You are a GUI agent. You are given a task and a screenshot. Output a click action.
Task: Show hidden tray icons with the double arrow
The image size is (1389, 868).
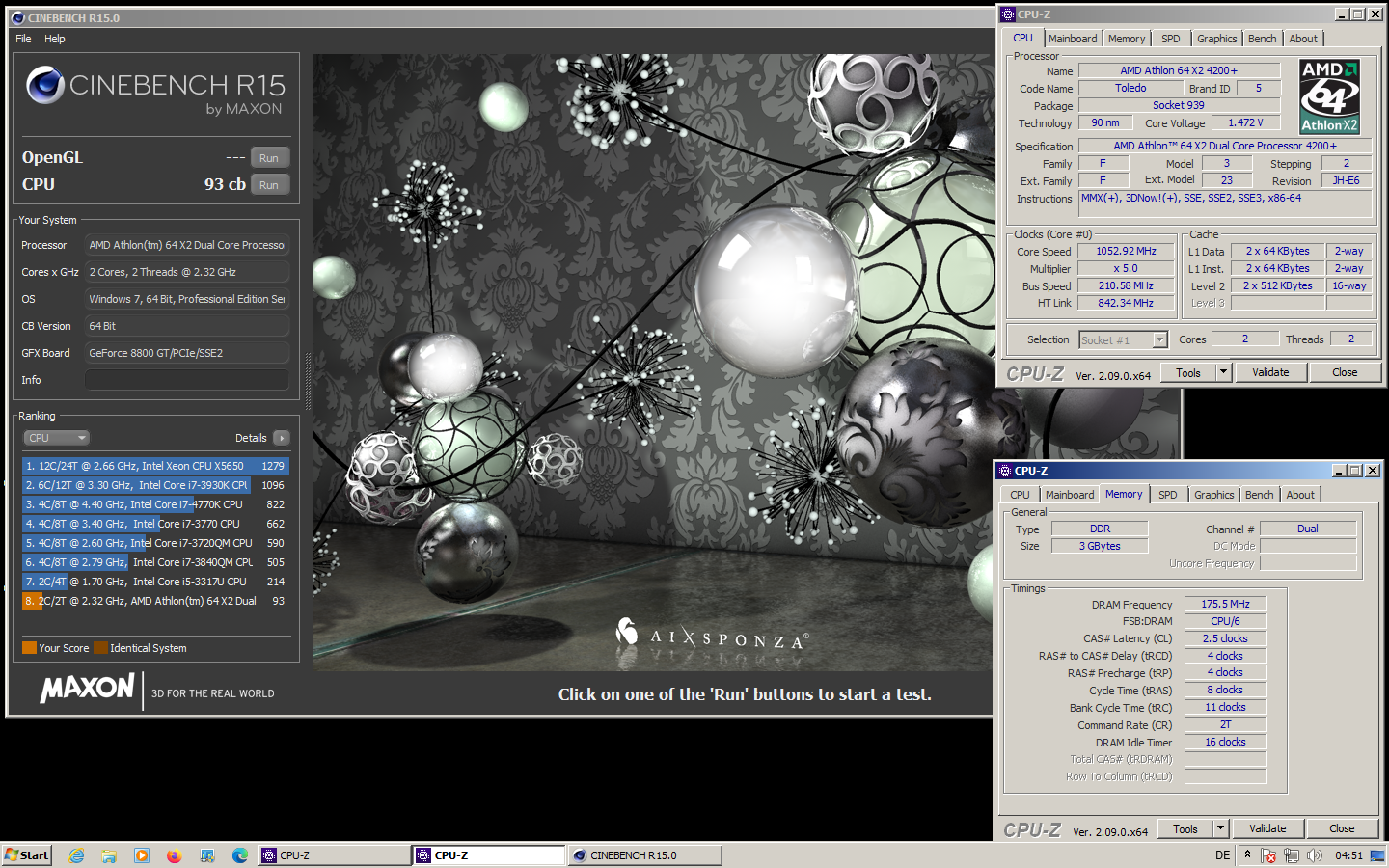point(1247,854)
